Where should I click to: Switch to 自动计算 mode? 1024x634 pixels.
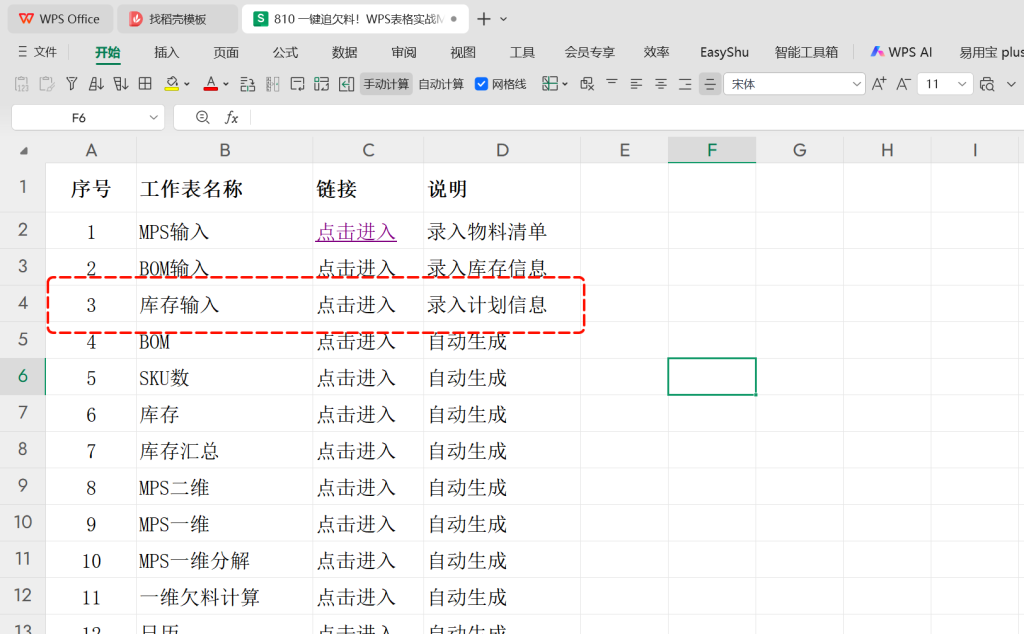[x=441, y=84]
